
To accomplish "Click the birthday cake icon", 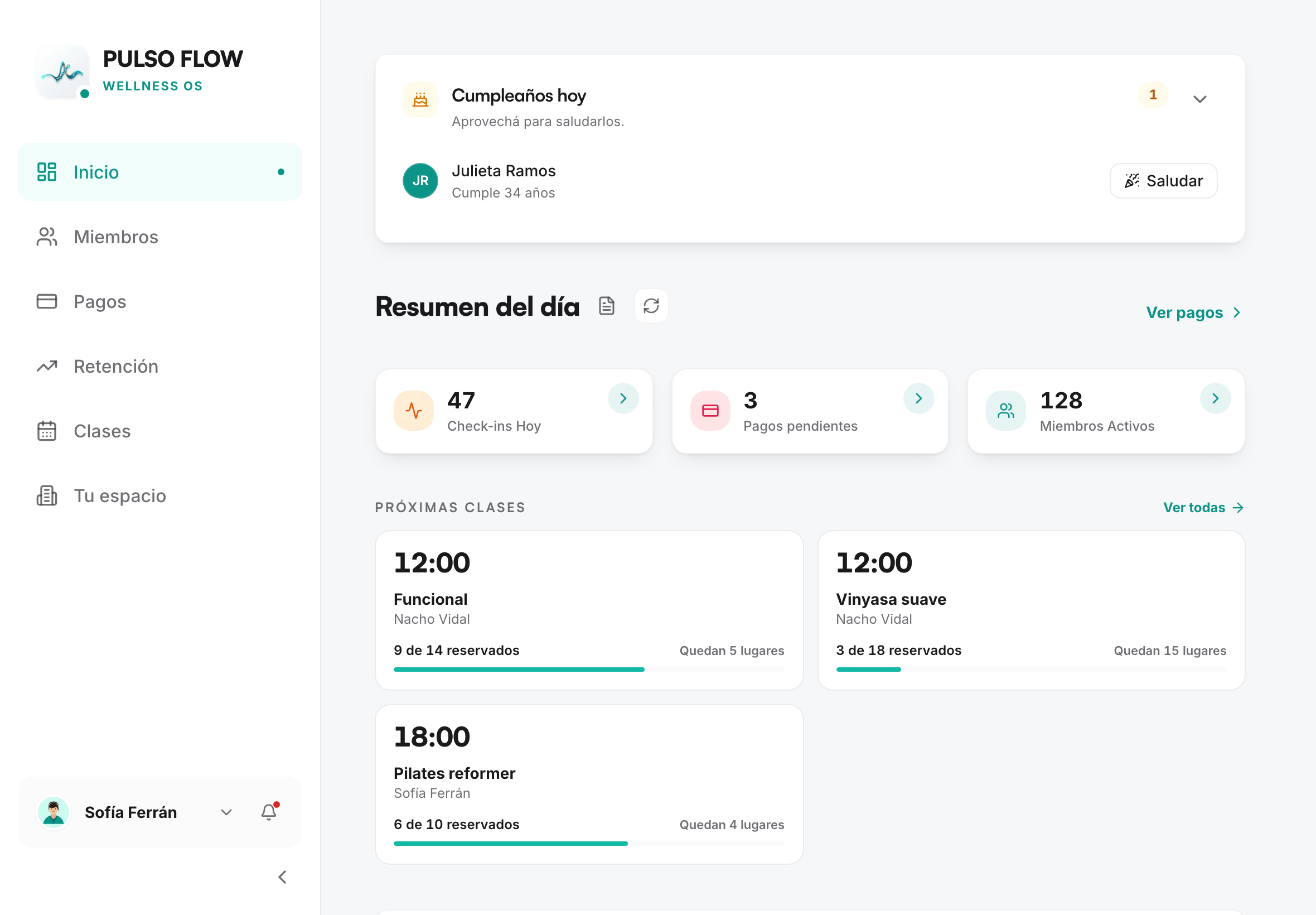I will click(420, 99).
